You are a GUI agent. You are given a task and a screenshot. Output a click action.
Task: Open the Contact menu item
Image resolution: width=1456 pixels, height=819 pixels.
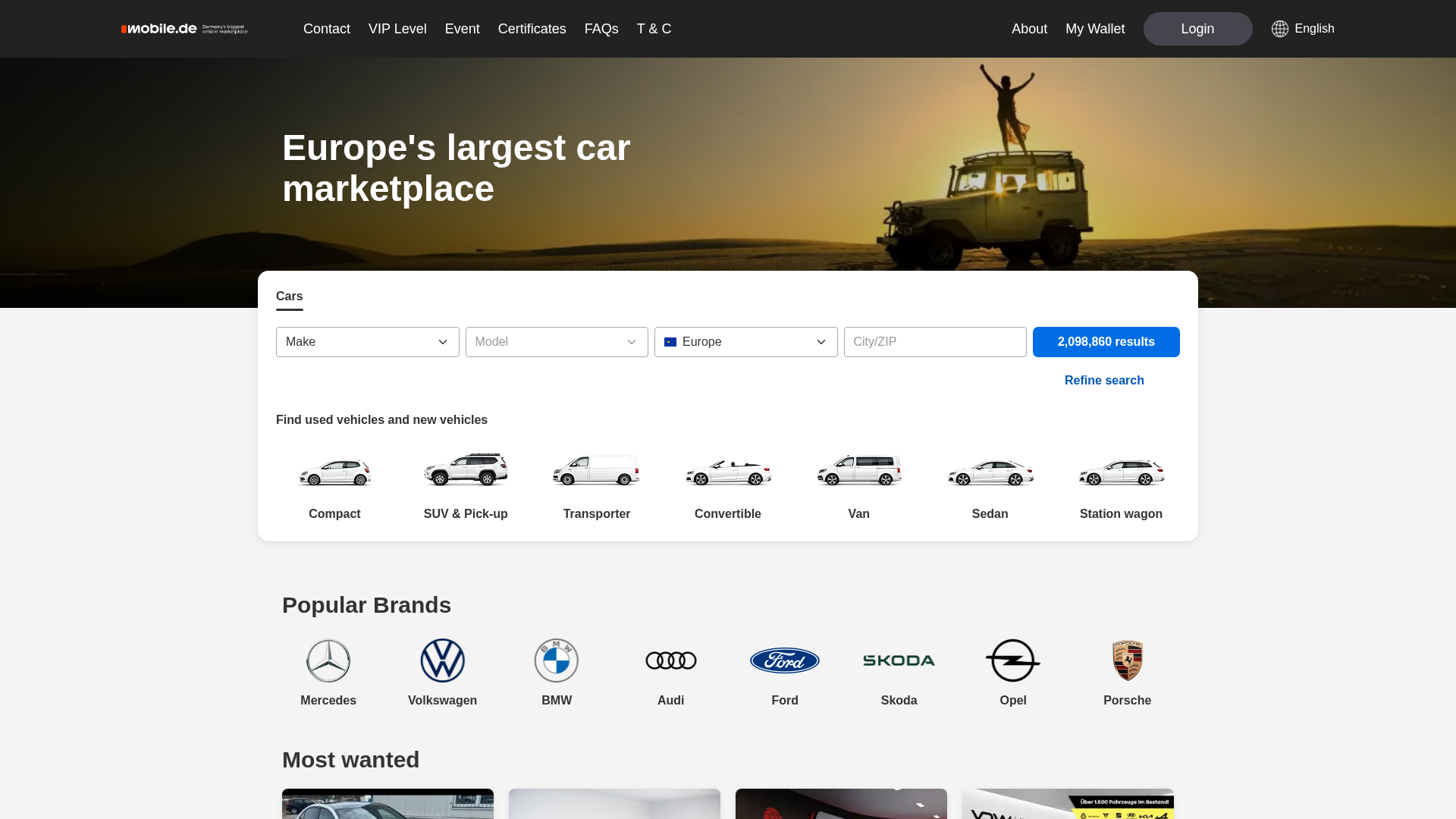(x=327, y=29)
